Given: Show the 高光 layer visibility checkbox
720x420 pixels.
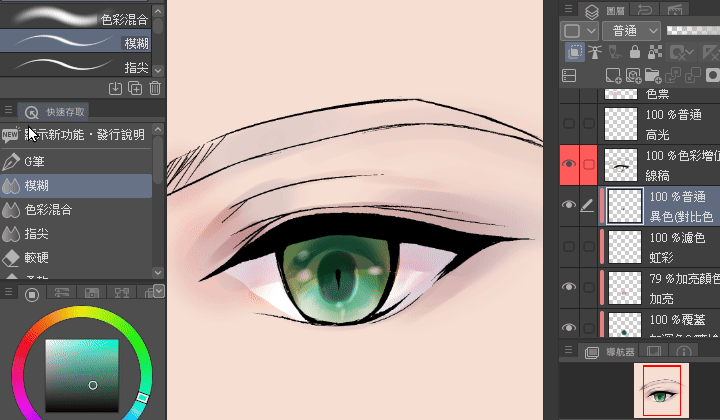Looking at the screenshot, I should (x=569, y=123).
